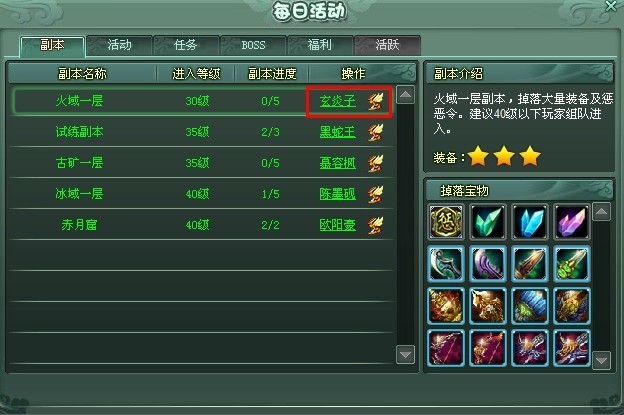Image resolution: width=624 pixels, height=415 pixels.
Task: Select the purple crystal drop icon
Action: point(571,222)
